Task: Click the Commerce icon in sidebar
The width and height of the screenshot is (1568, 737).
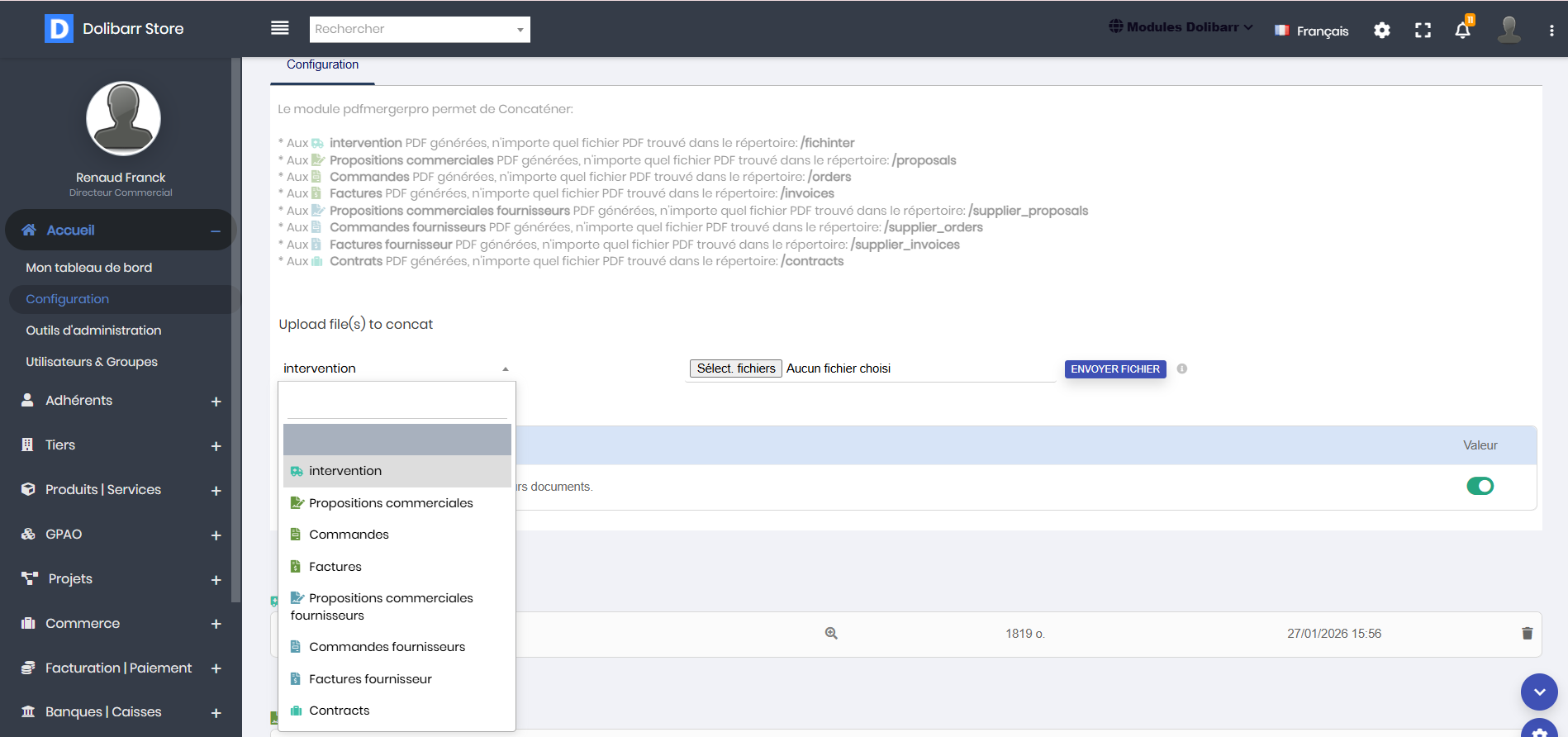Action: point(28,623)
